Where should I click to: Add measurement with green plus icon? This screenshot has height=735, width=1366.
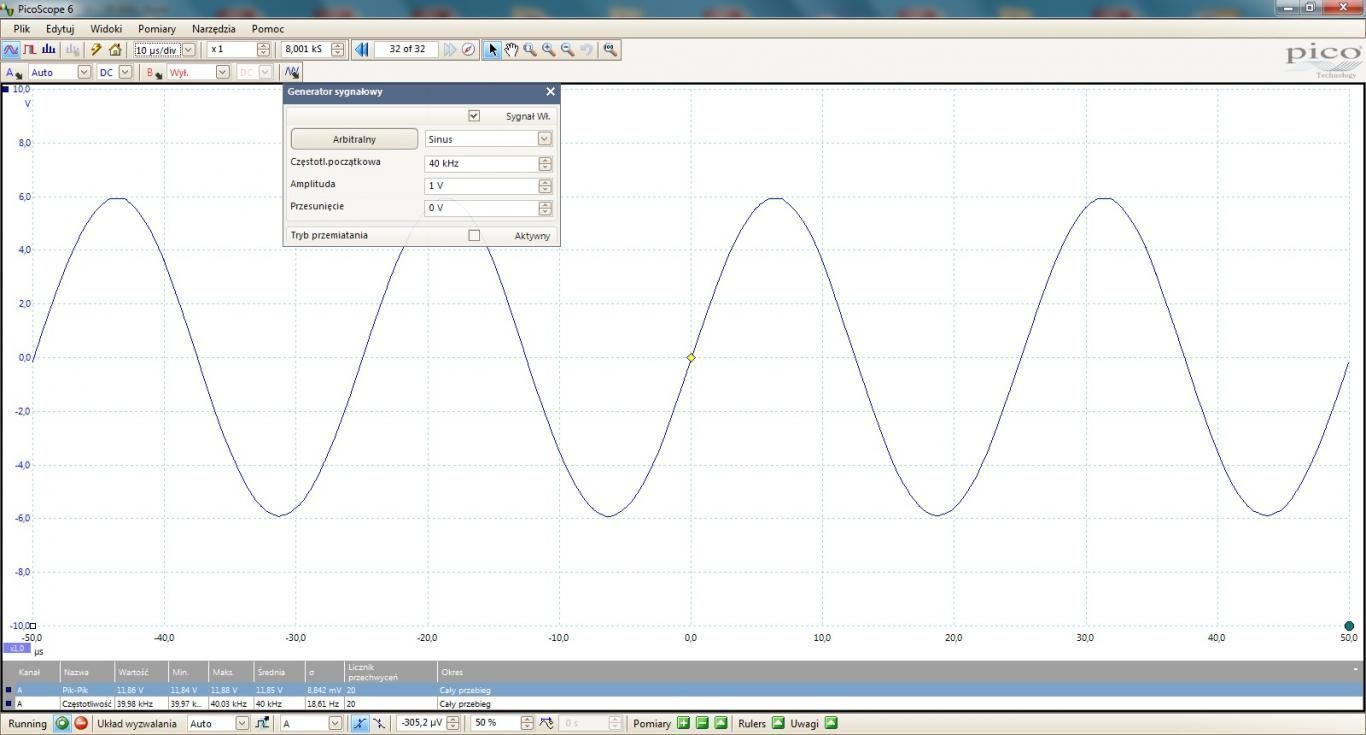click(x=684, y=723)
